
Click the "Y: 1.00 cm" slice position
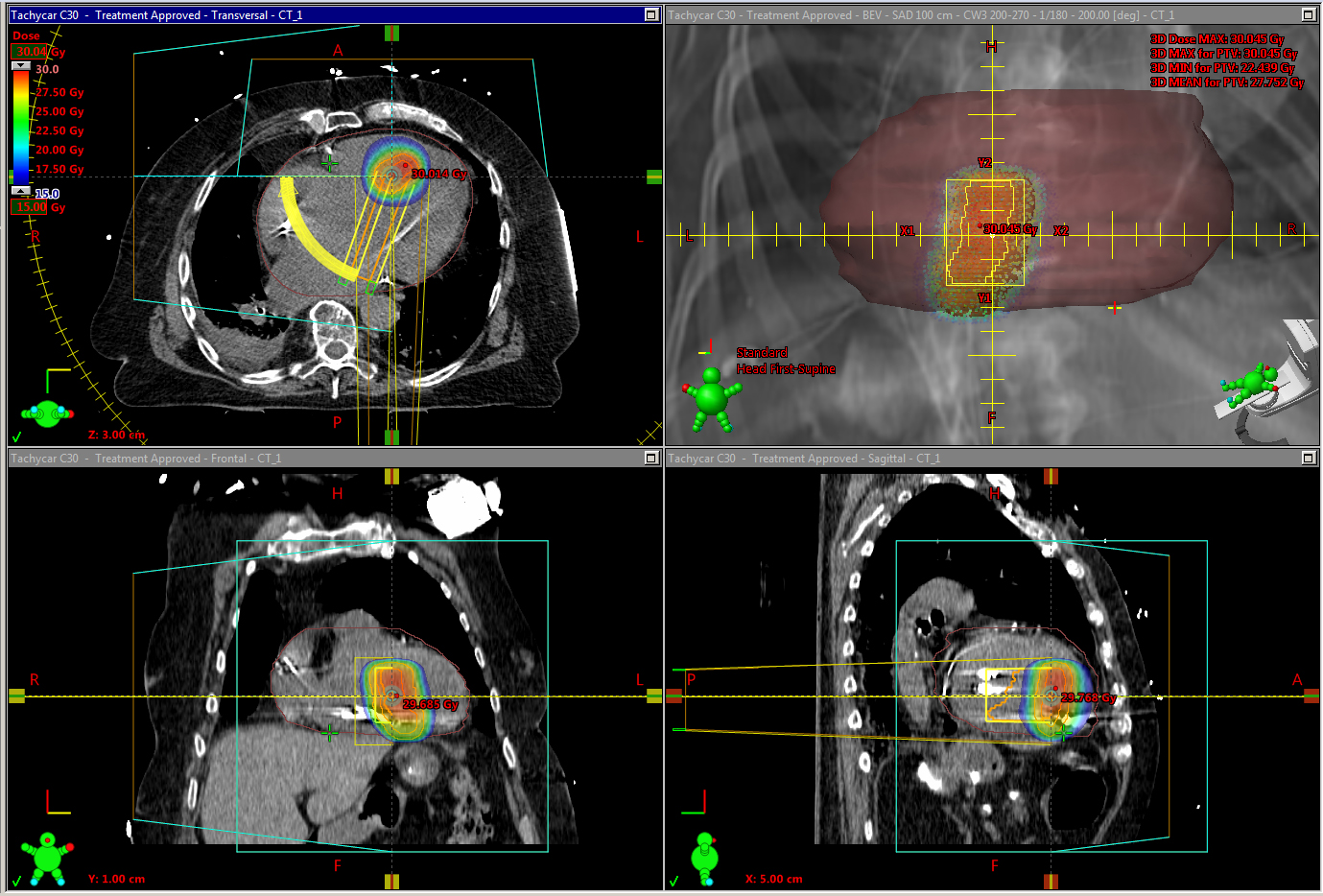tap(117, 879)
